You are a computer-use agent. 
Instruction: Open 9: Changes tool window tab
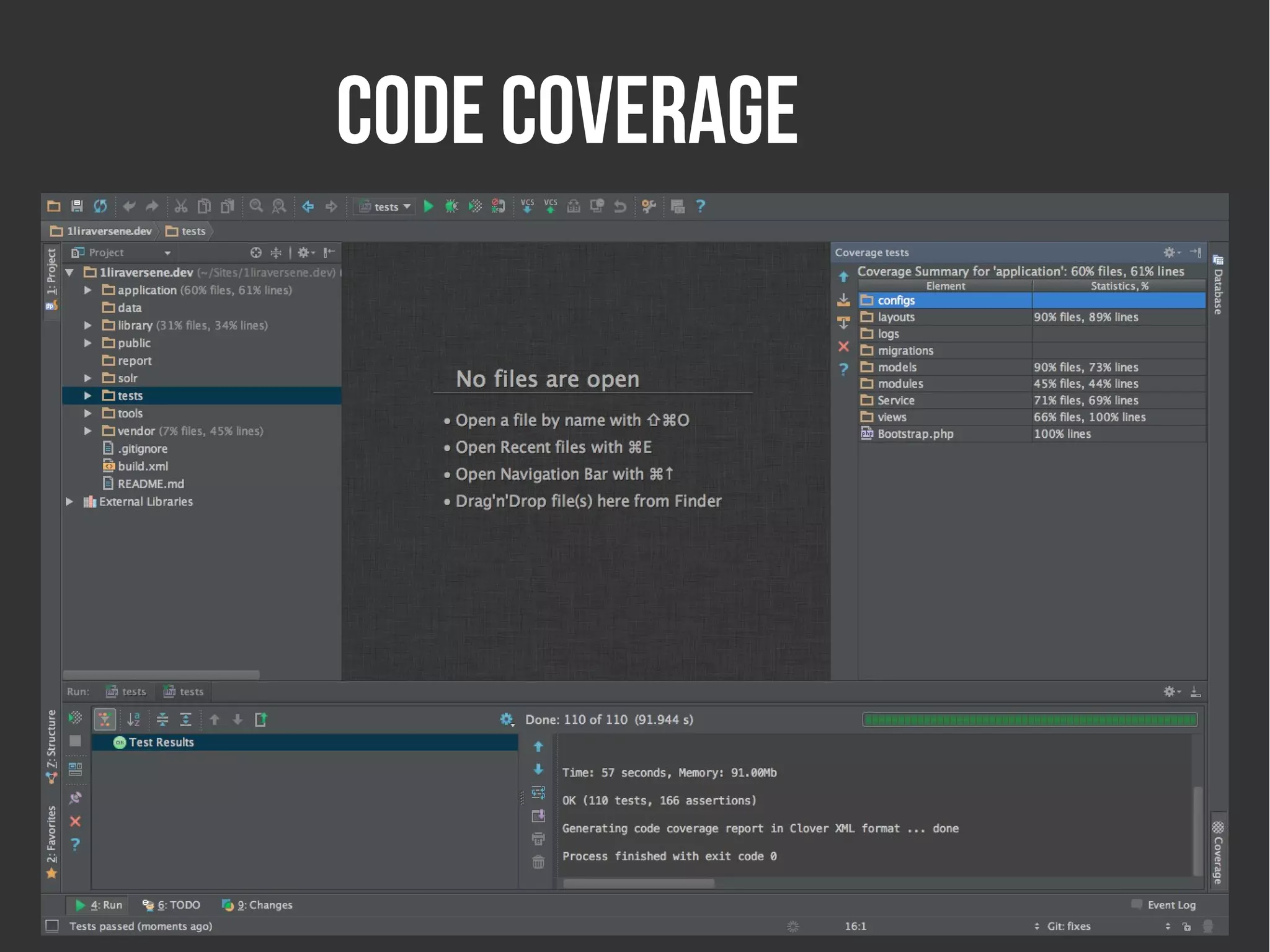tap(257, 905)
